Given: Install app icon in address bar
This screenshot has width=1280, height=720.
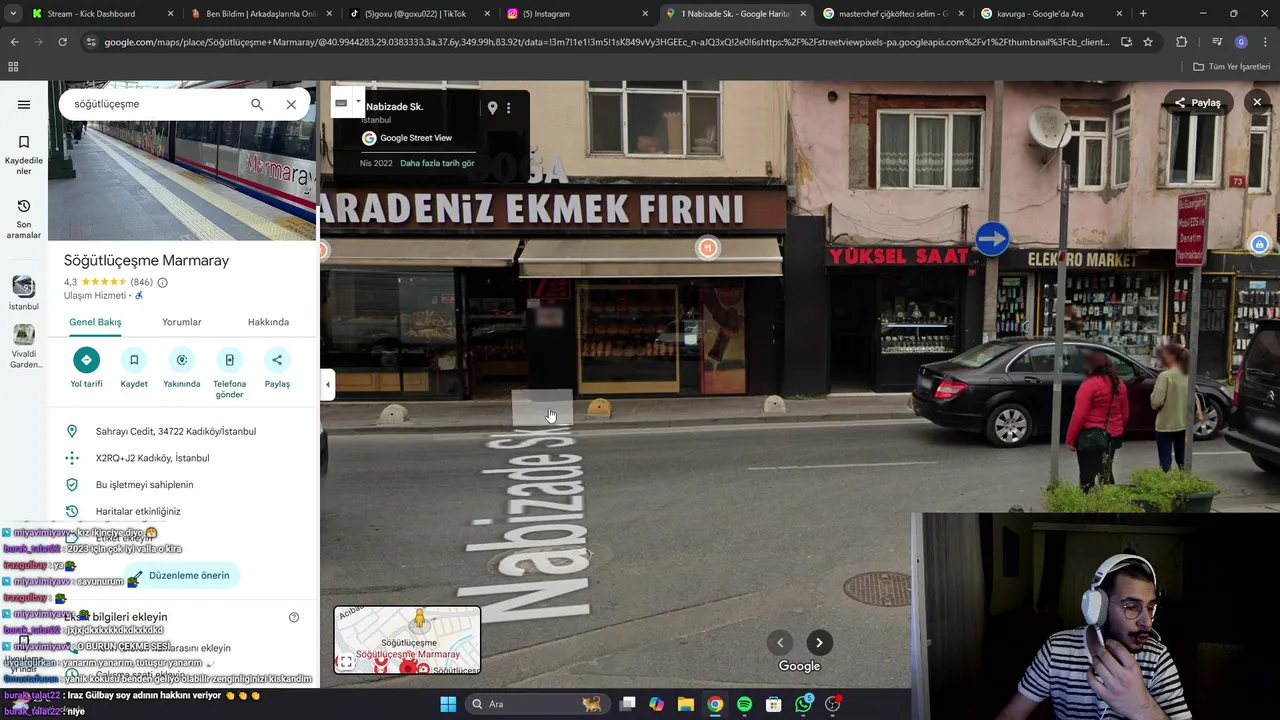Looking at the screenshot, I should 1126,42.
